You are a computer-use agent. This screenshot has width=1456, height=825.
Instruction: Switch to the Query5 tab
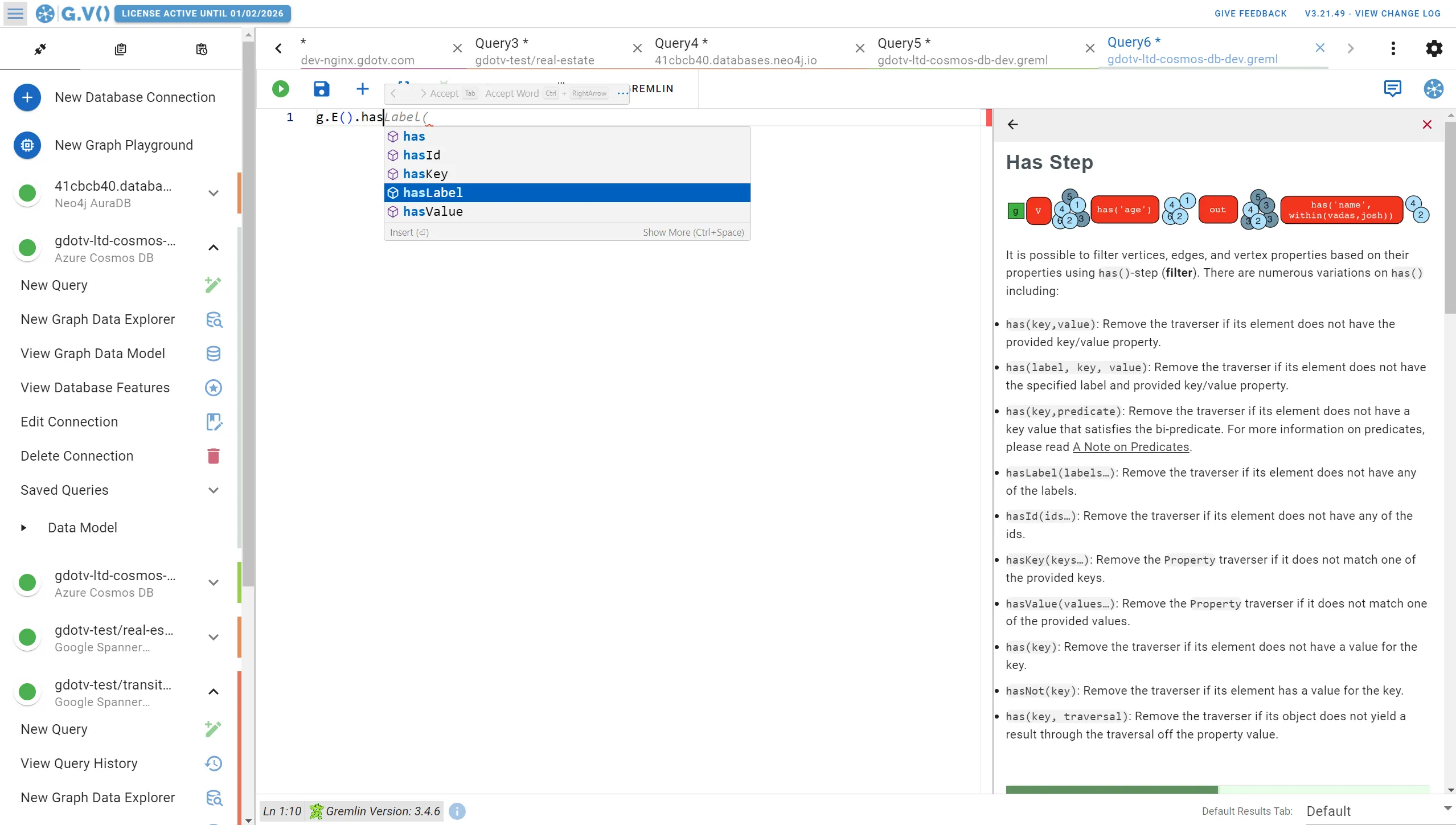(962, 51)
